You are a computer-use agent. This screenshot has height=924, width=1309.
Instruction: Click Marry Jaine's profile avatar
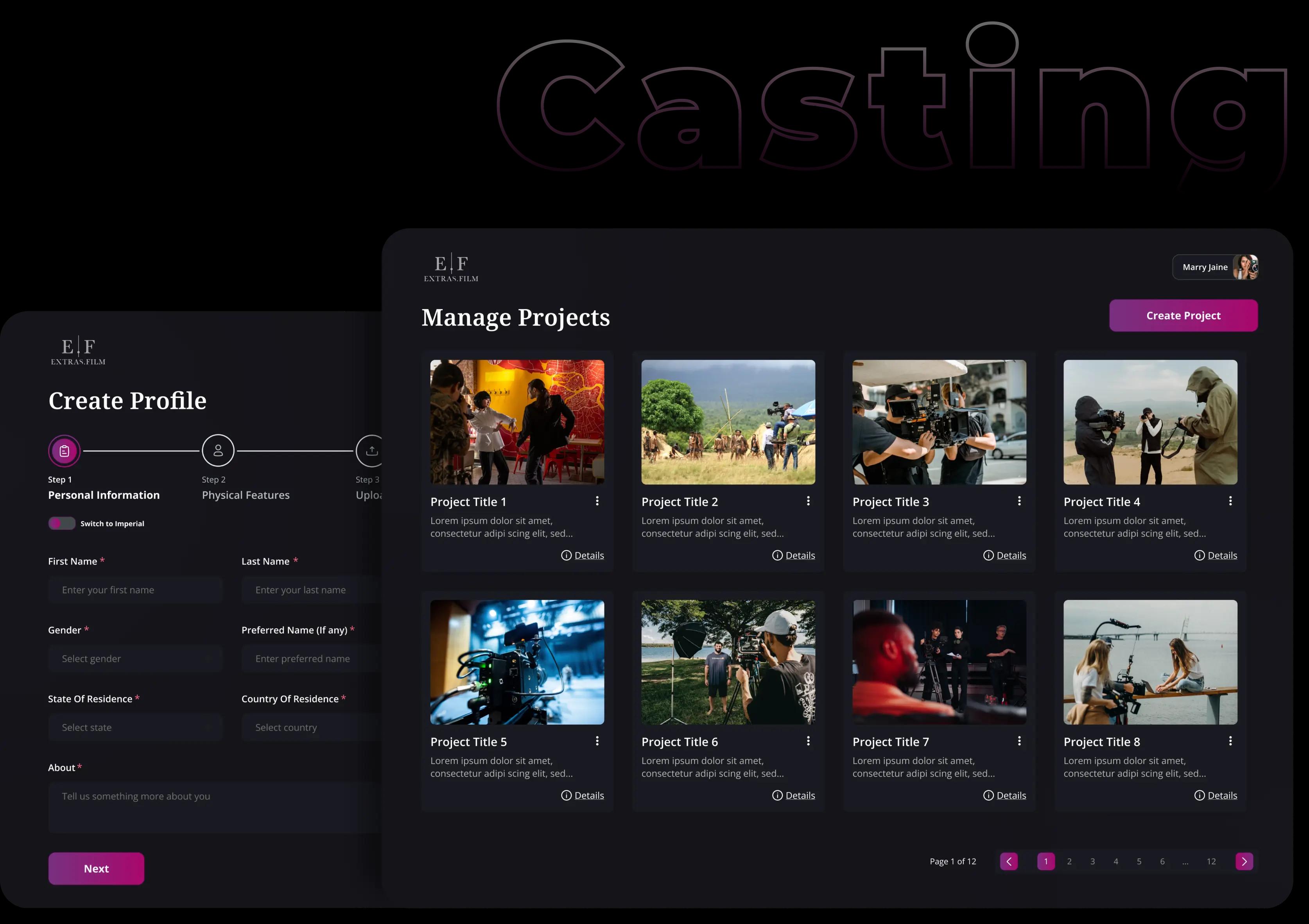tap(1245, 267)
